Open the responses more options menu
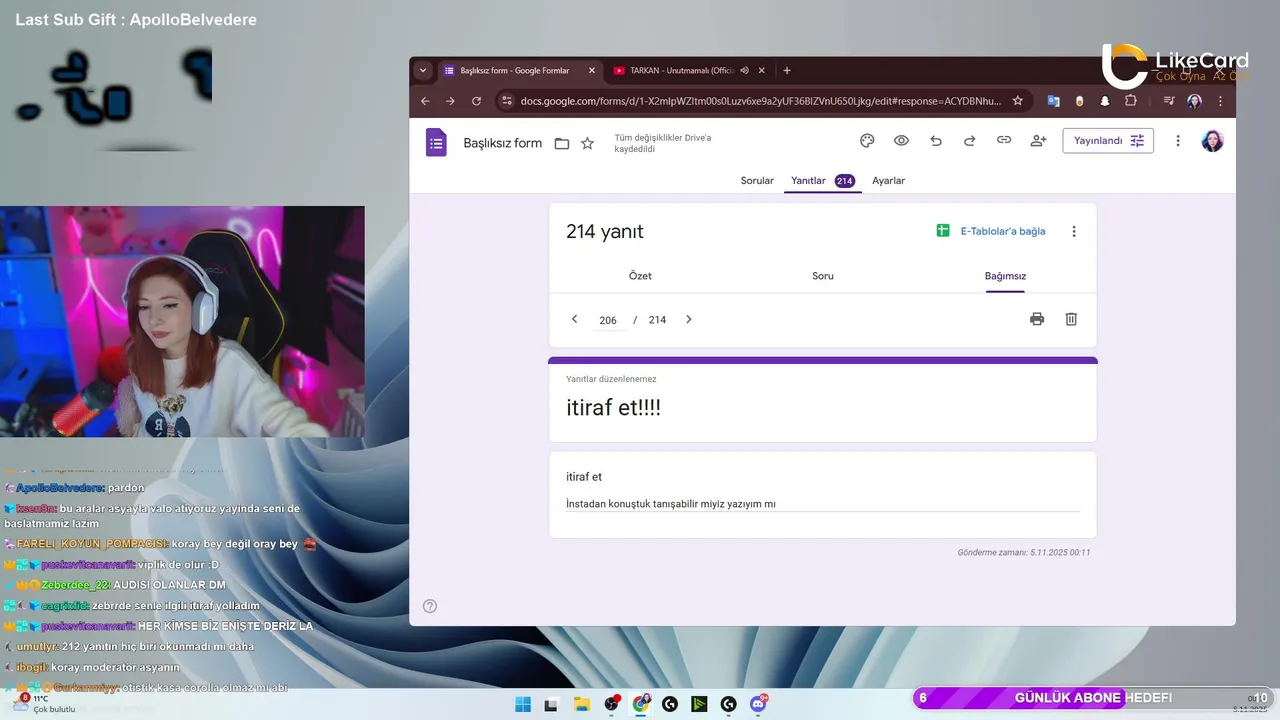Screen dimensions: 1280x720 [x=1074, y=231]
